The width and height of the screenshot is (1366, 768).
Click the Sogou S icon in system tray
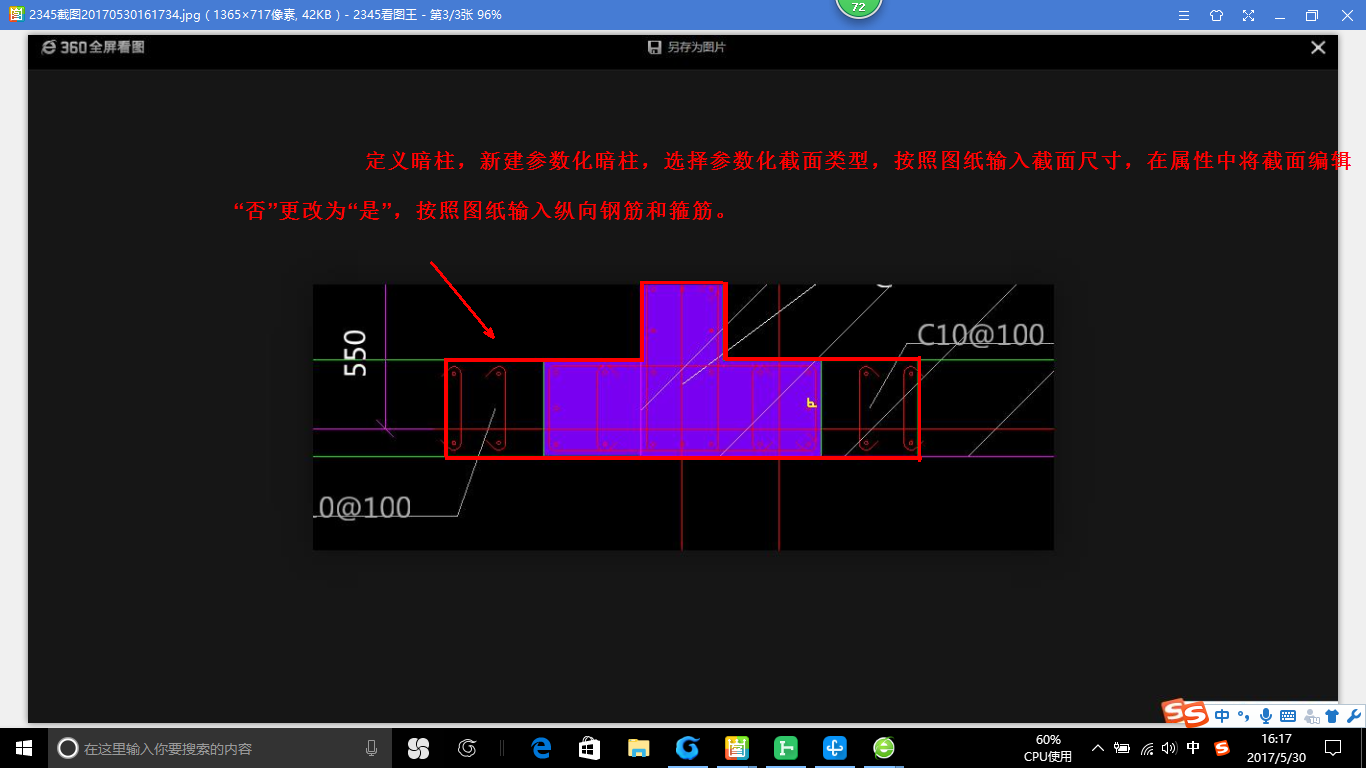pos(1222,748)
